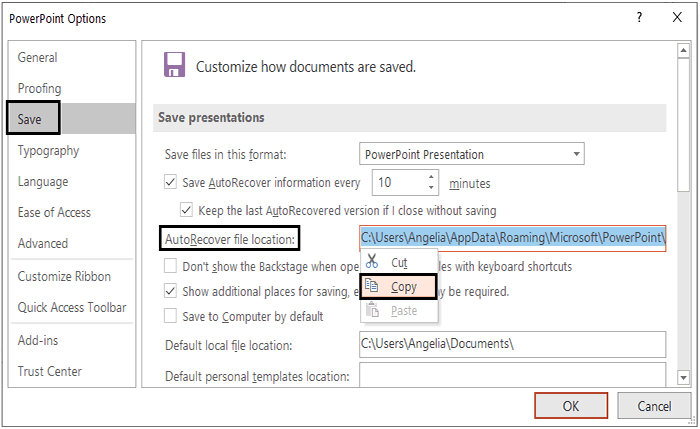Click Default personal templates location label
The image size is (700, 429).
(257, 376)
